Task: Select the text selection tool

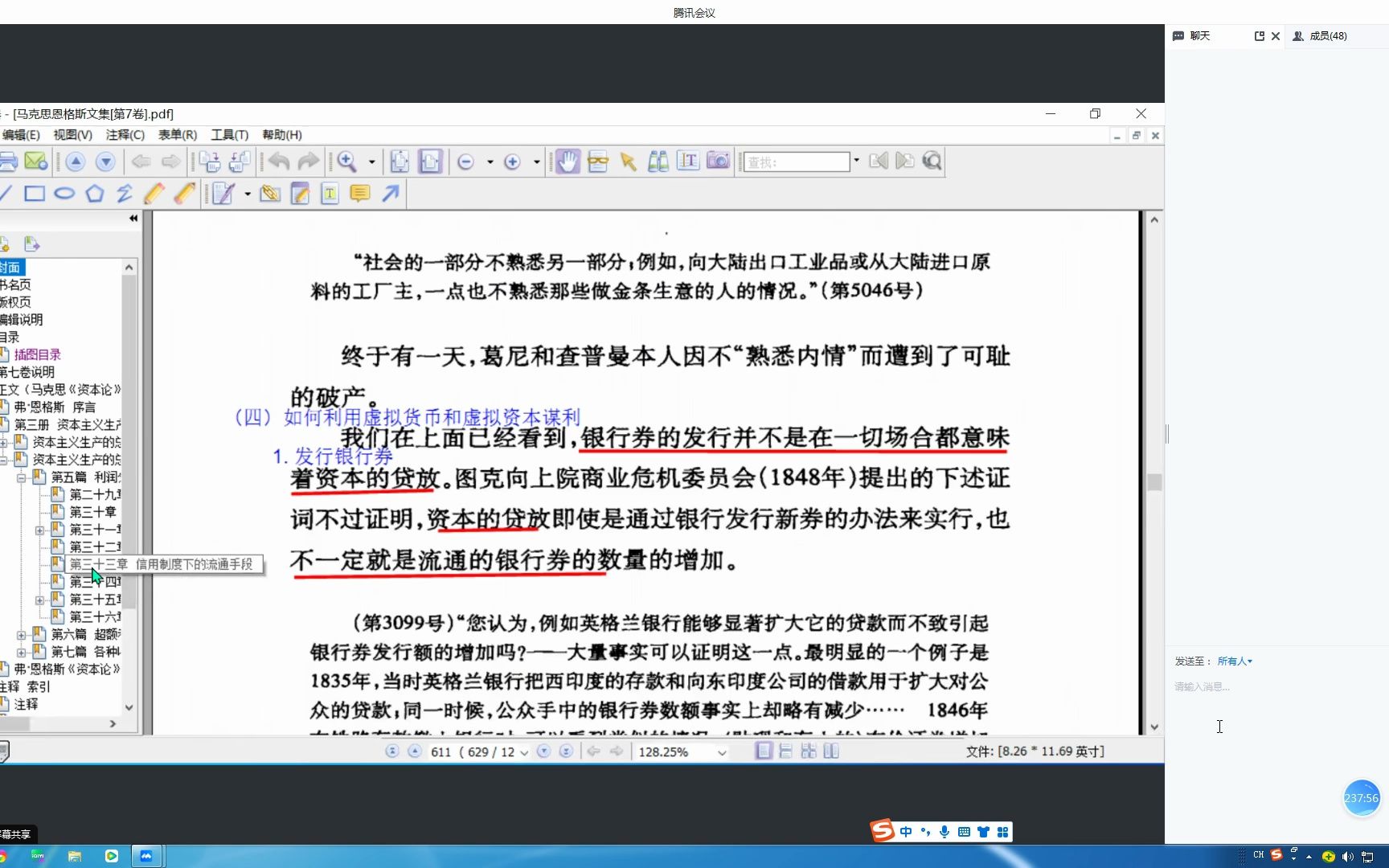Action: coord(688,161)
